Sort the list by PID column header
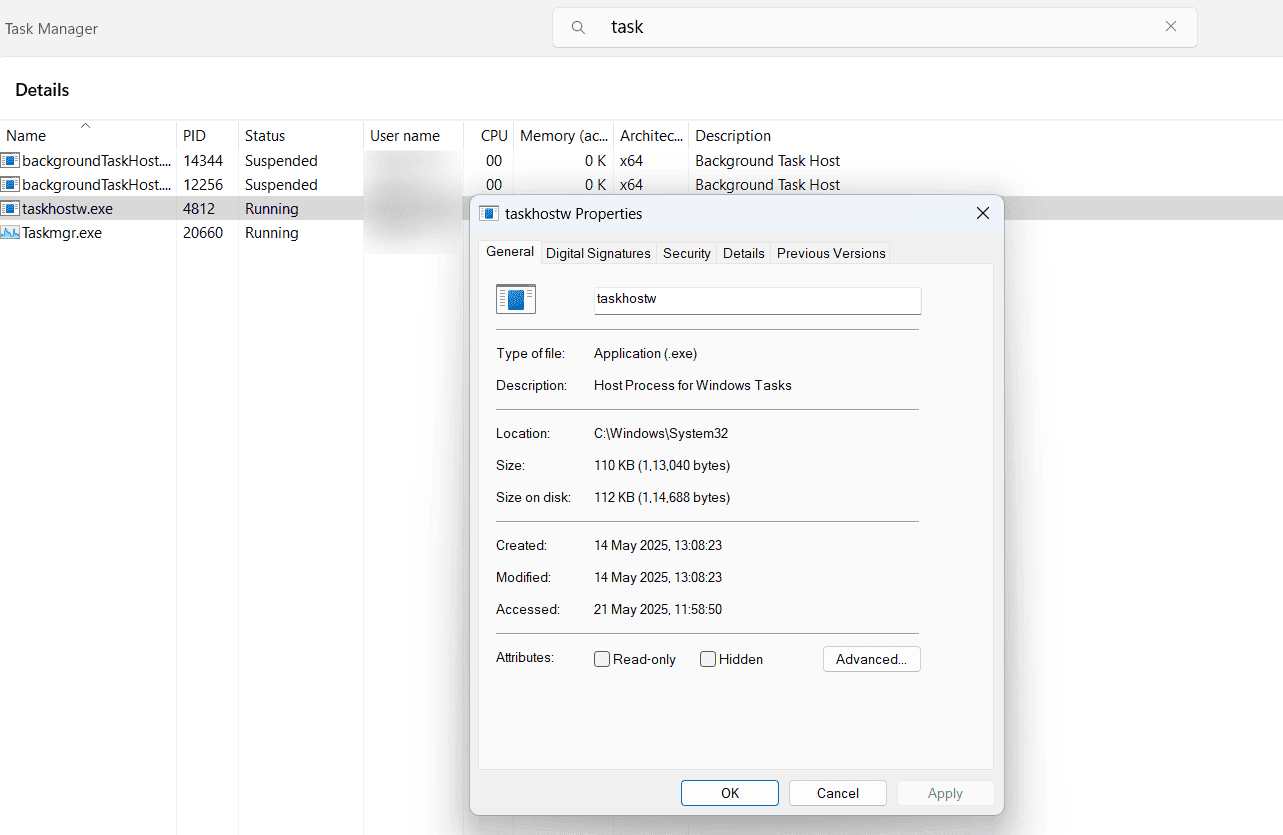 point(207,135)
